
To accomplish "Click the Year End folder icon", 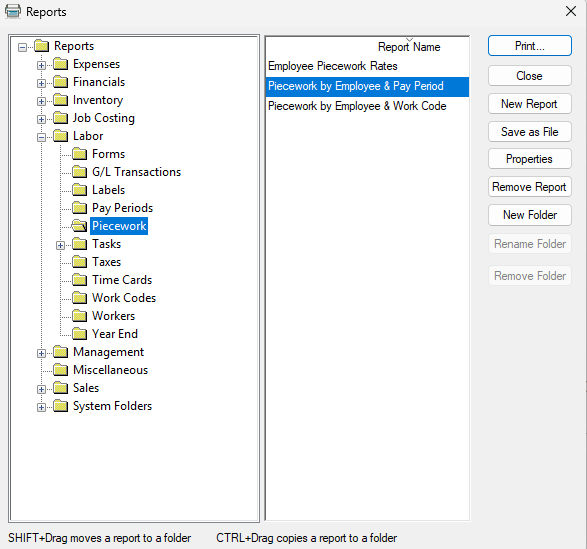I will point(79,334).
